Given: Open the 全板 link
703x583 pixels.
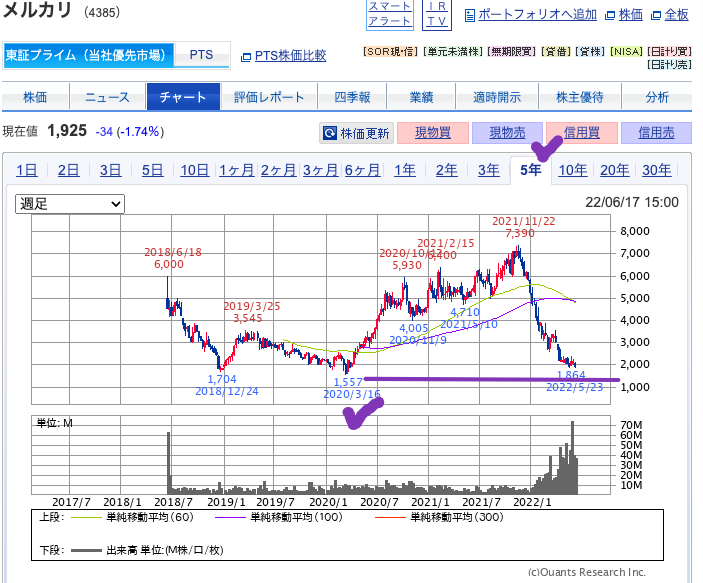Looking at the screenshot, I should pos(676,15).
